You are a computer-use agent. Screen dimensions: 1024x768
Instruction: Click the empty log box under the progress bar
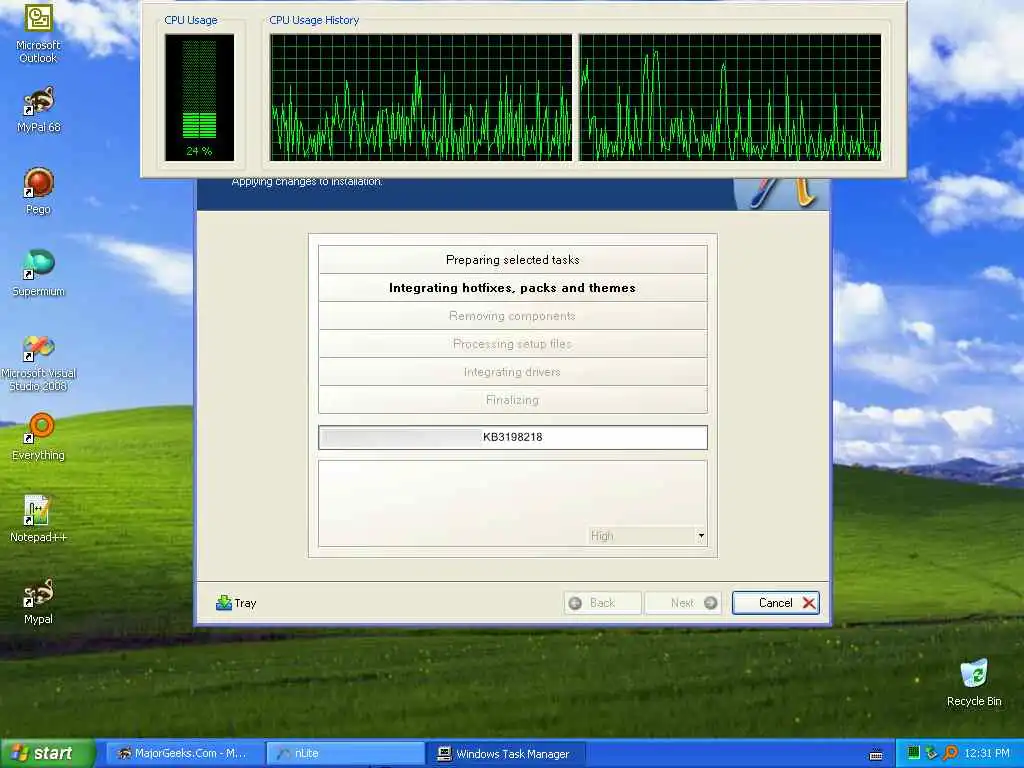(x=513, y=503)
